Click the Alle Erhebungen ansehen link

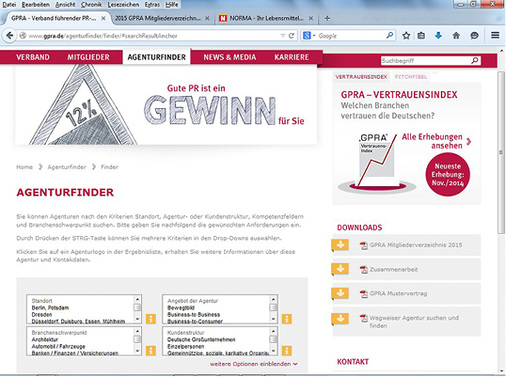[436, 141]
